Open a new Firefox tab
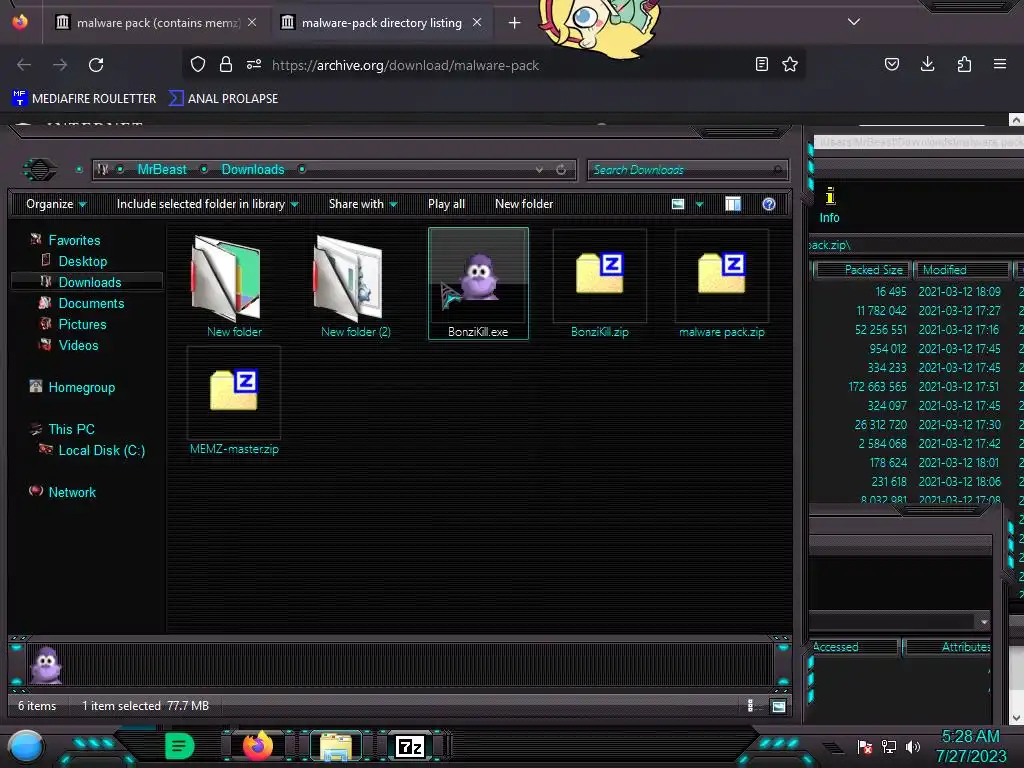 [x=515, y=23]
